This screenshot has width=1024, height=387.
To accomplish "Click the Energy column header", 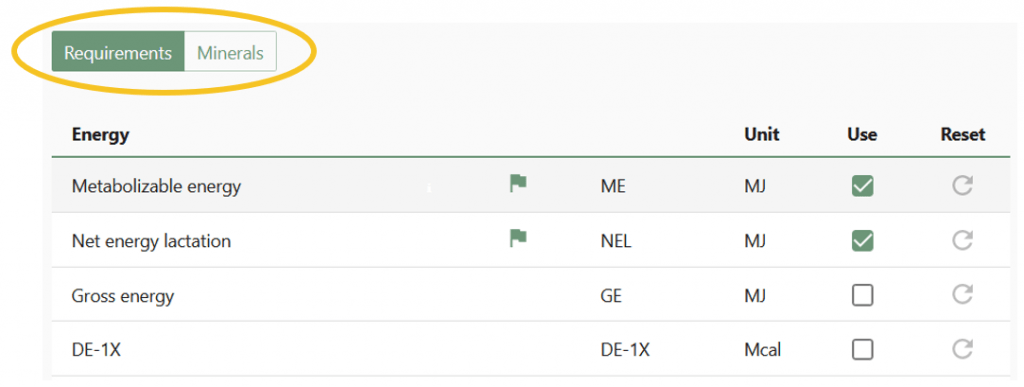I will (x=101, y=135).
